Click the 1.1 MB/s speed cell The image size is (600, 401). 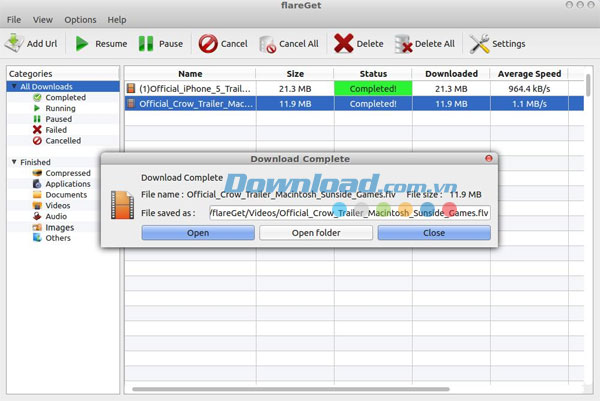529,104
